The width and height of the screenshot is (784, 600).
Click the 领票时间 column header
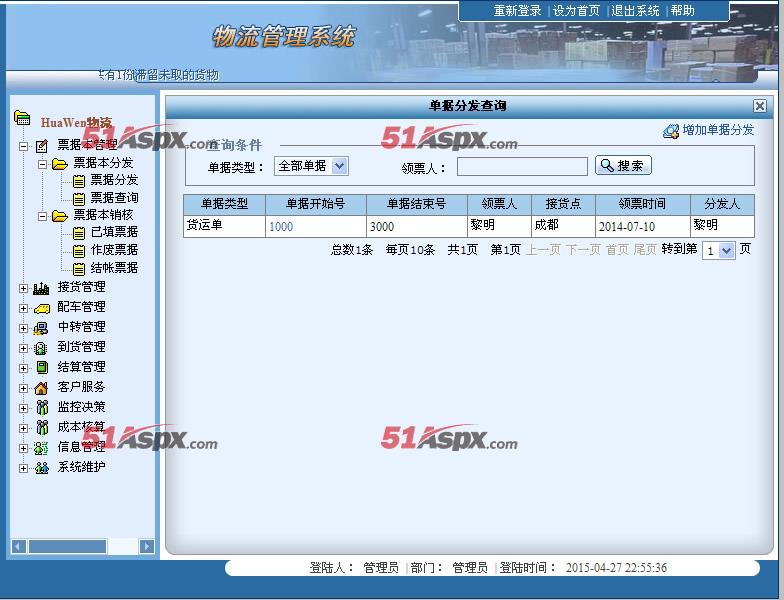coord(642,204)
